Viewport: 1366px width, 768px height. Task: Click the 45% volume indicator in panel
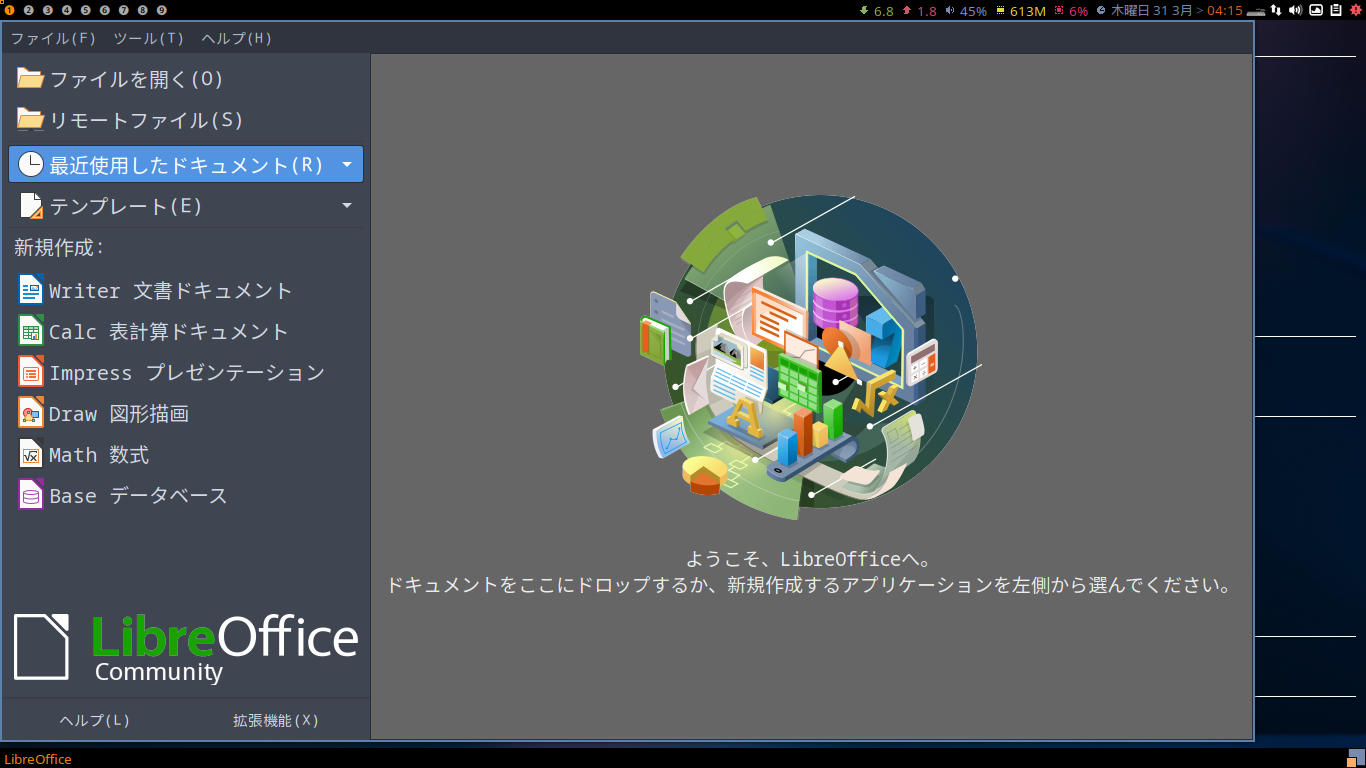[966, 11]
